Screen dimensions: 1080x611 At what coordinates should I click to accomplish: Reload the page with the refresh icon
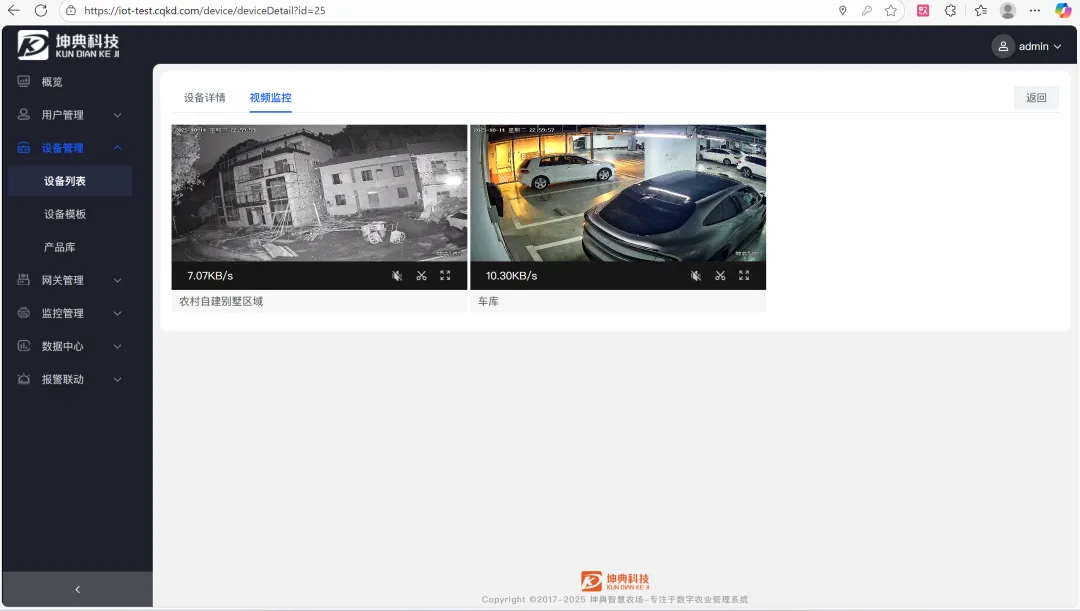point(41,10)
